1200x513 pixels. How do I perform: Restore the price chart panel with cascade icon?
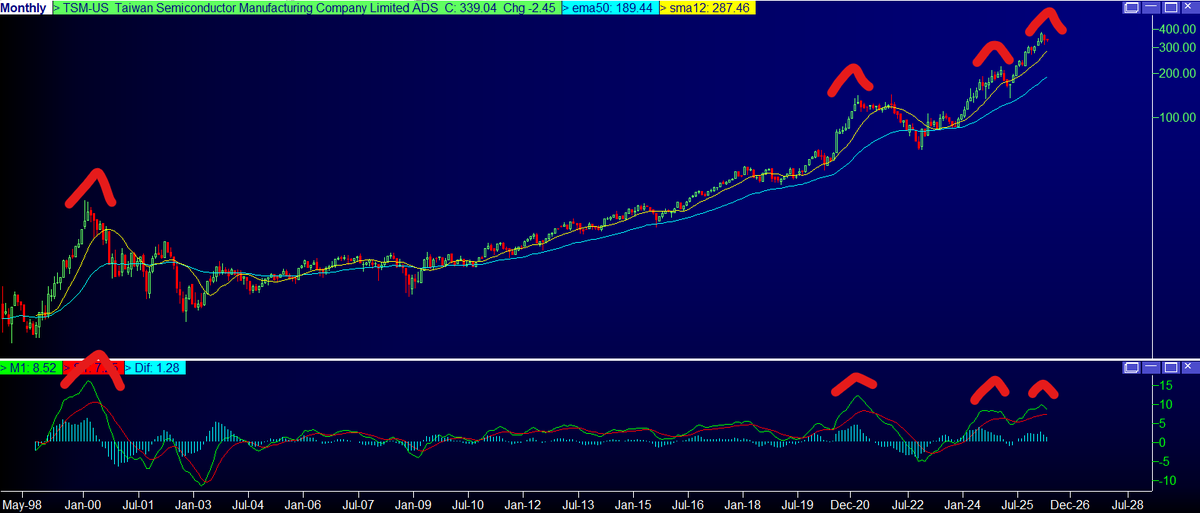(x=1129, y=8)
